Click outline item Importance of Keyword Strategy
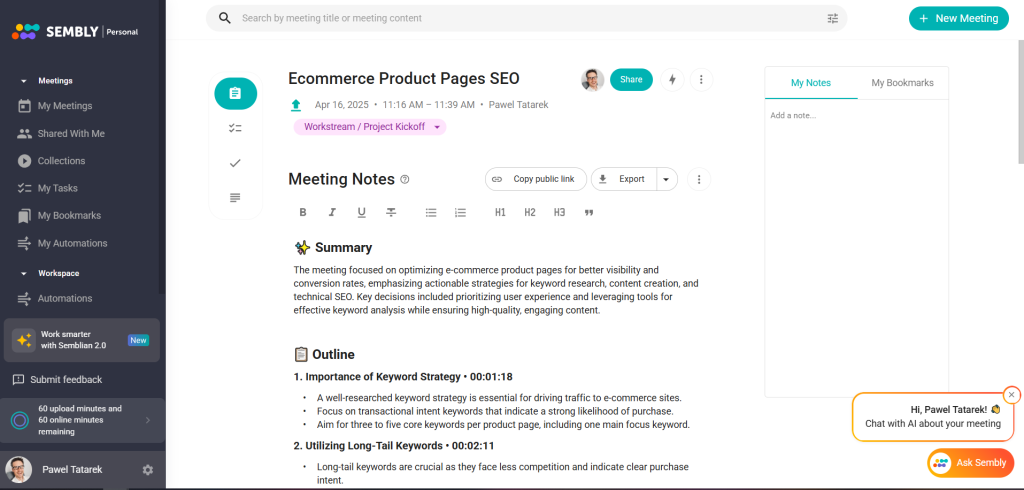This screenshot has width=1024, height=490. 403,377
